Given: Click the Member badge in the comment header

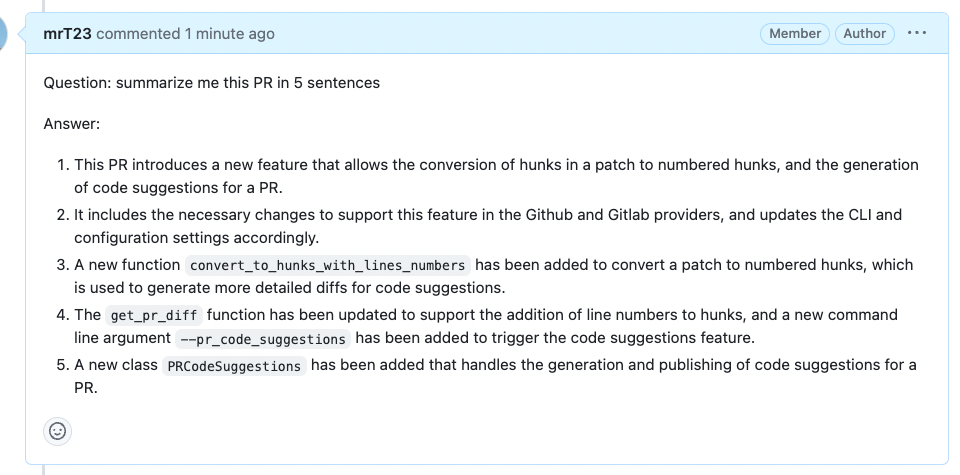Looking at the screenshot, I should click(x=795, y=34).
